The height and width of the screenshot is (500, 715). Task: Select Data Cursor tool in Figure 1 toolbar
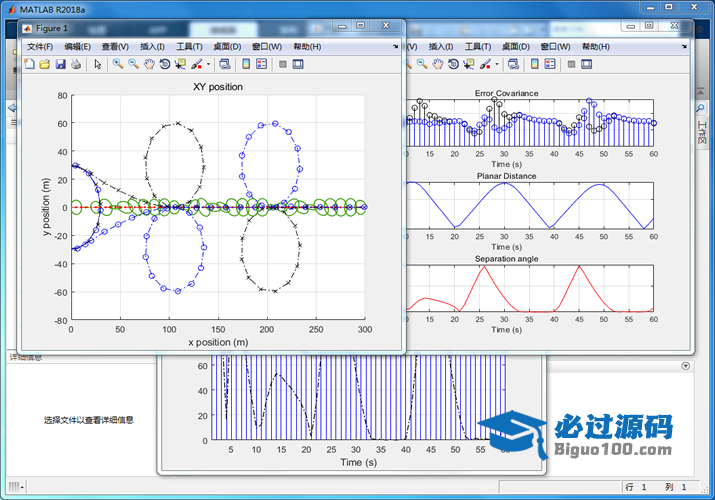point(180,64)
